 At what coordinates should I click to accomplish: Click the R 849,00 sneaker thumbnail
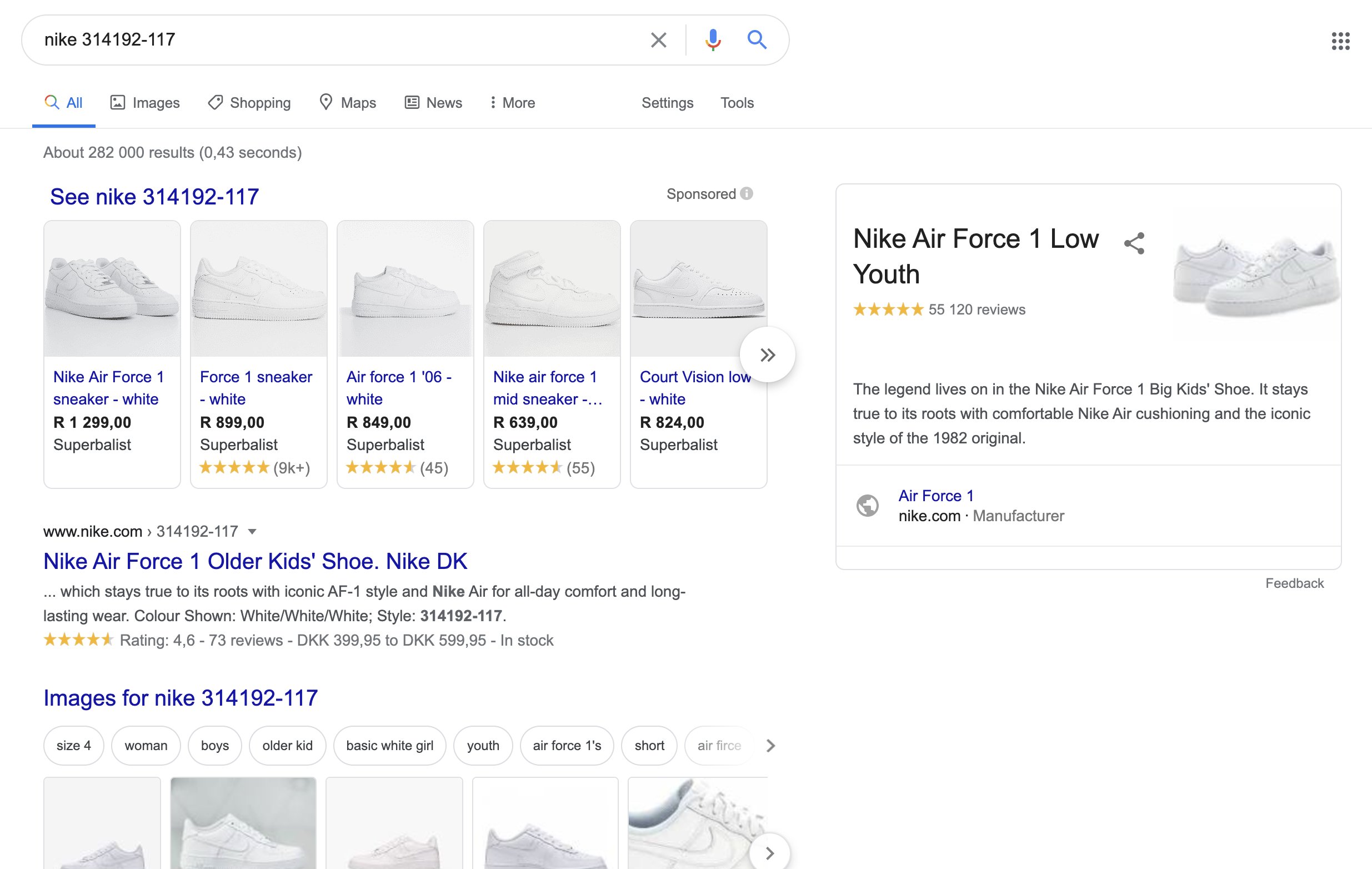coord(405,288)
